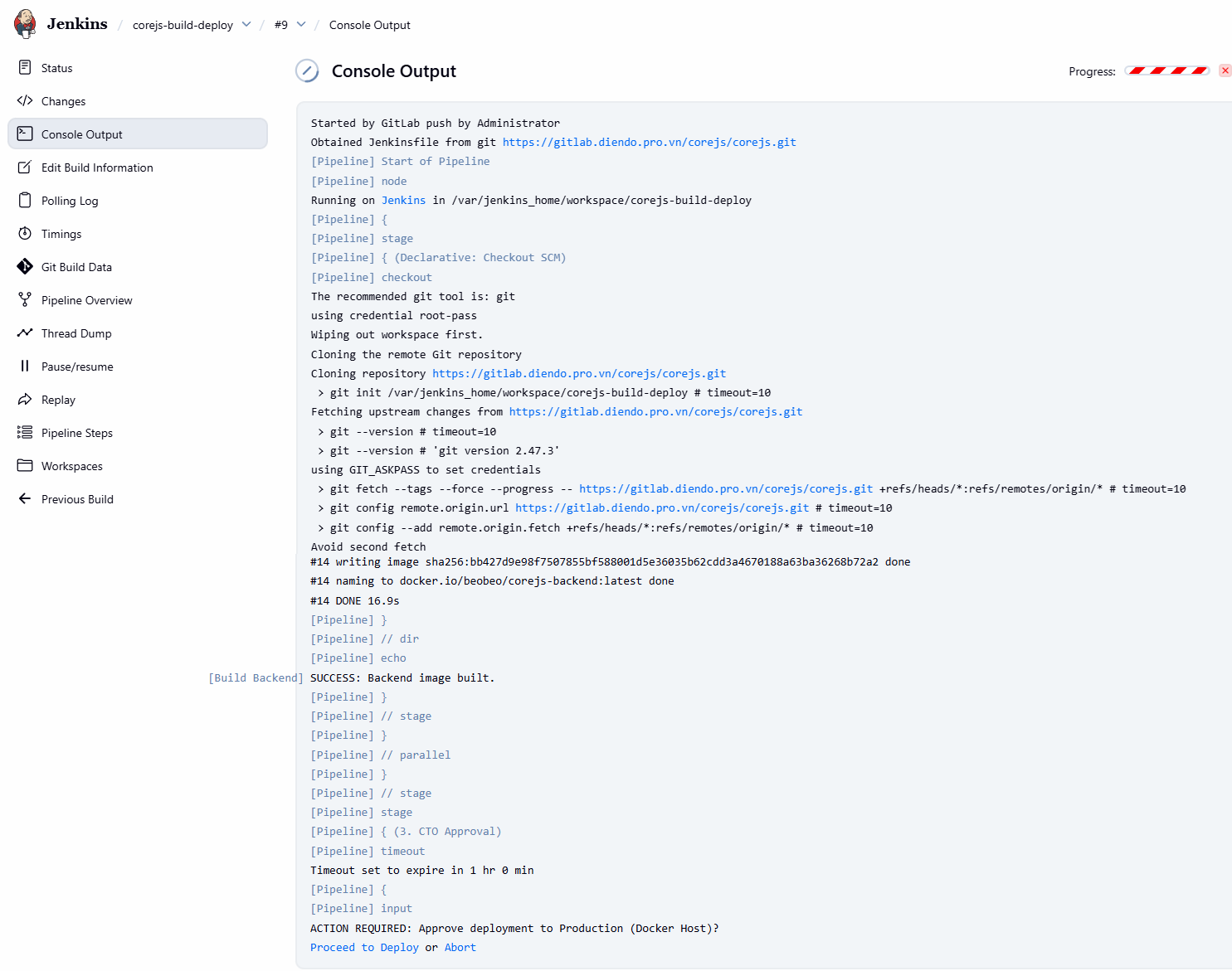
Task: Click the Pause/resume bars icon
Action: 25,367
